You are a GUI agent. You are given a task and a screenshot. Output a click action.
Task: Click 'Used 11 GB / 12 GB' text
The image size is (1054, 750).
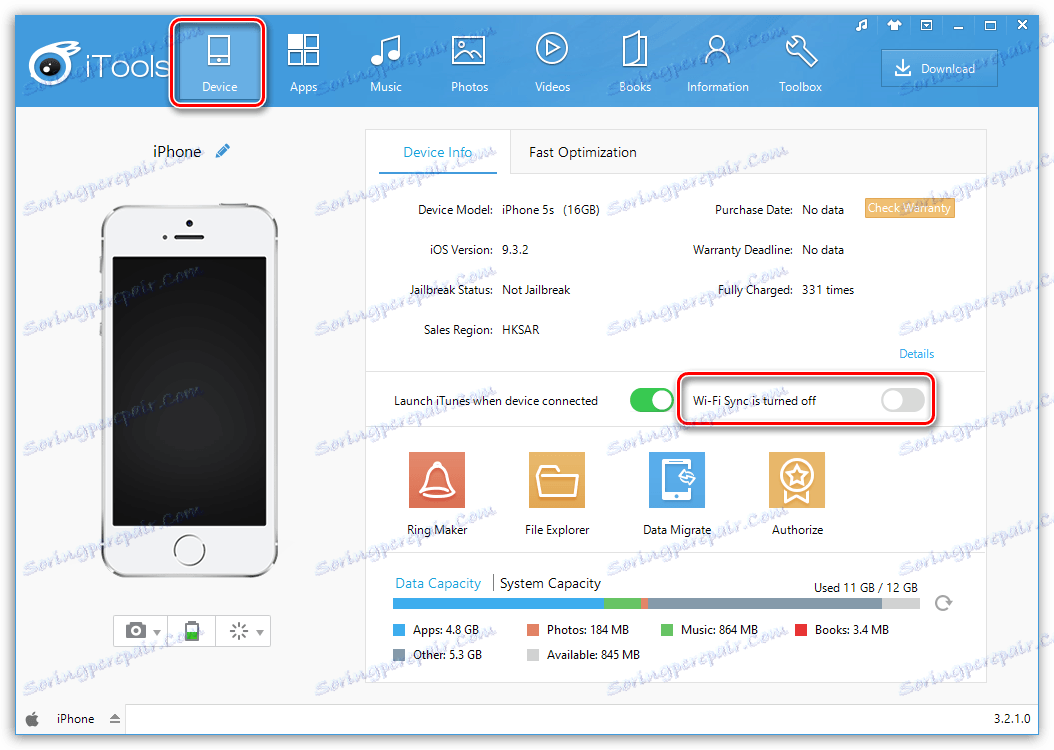click(866, 587)
